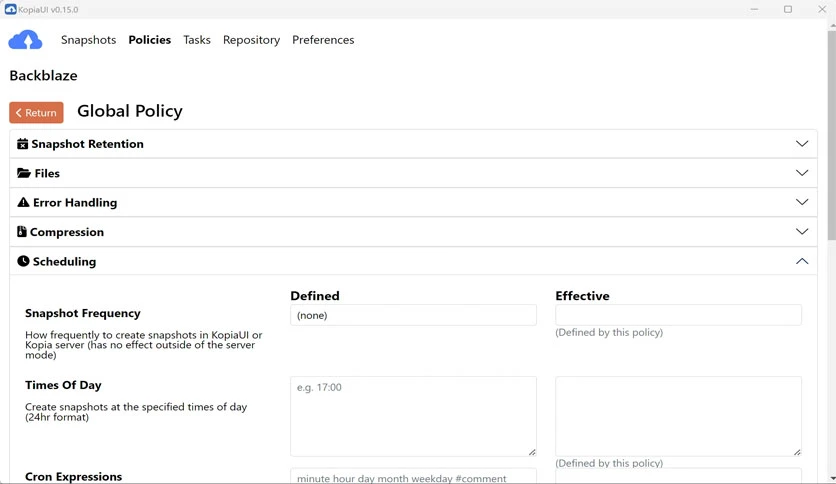Click the Error Handling warning triangle icon
Screen dimensions: 836x484
pyautogui.click(x=23, y=203)
